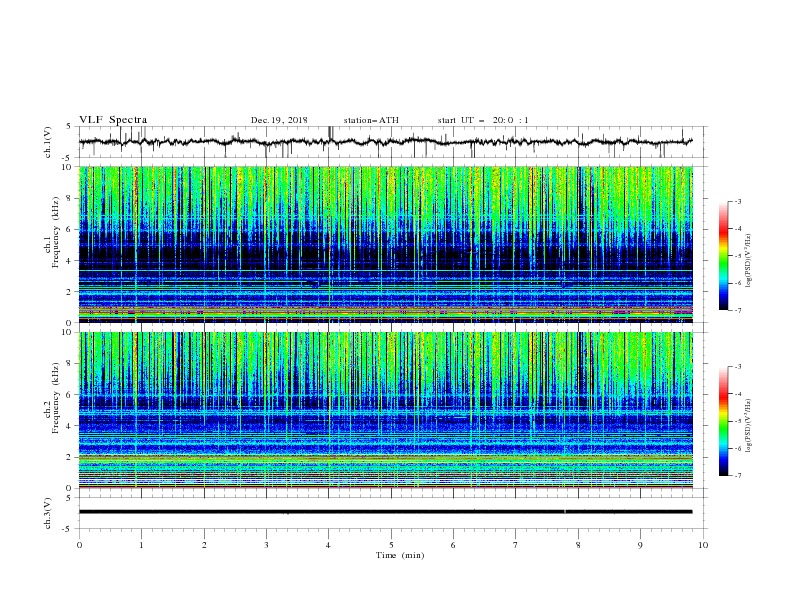792x612 pixels.
Task: Click the time axis tick label "5"
Action: pyautogui.click(x=391, y=545)
